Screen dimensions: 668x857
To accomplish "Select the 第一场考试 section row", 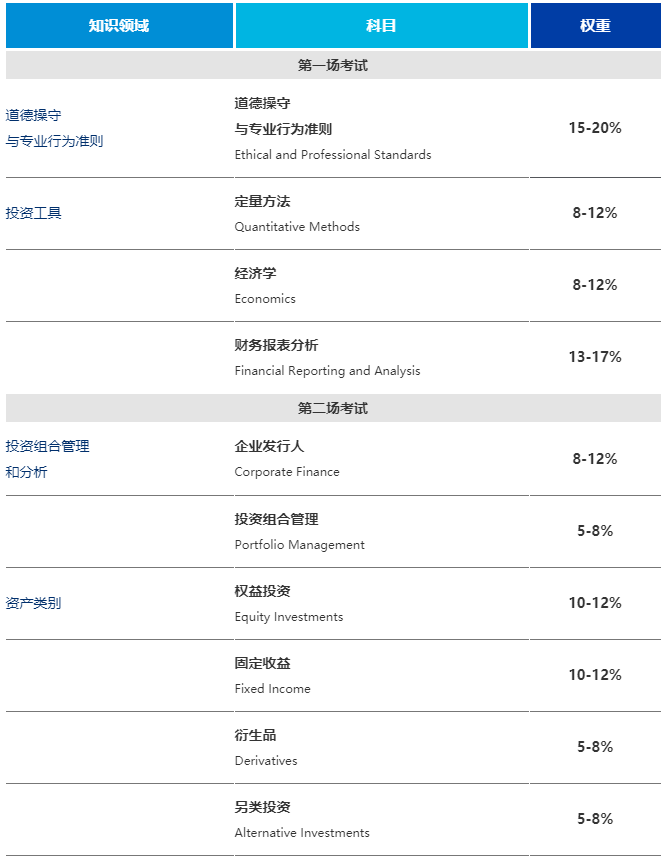I will [333, 65].
